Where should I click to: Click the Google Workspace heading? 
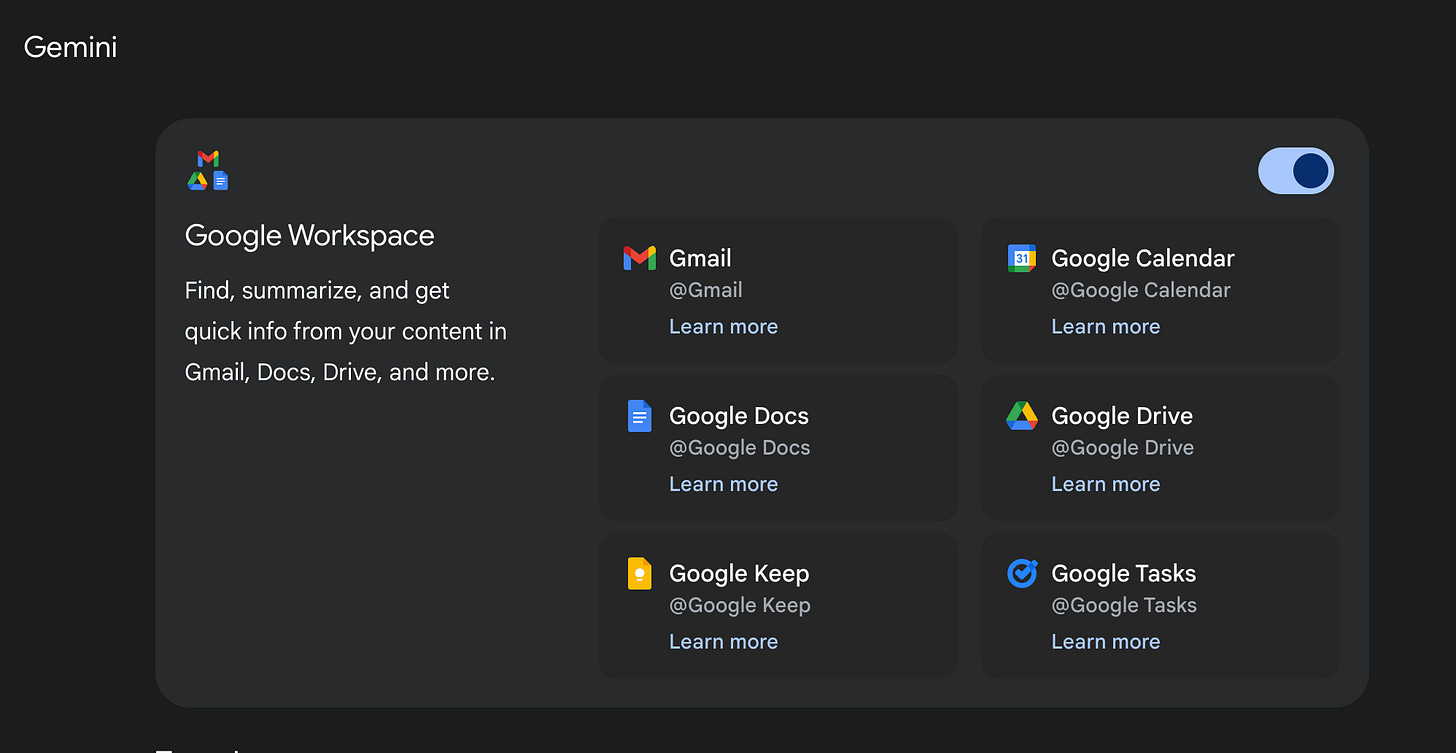(310, 236)
